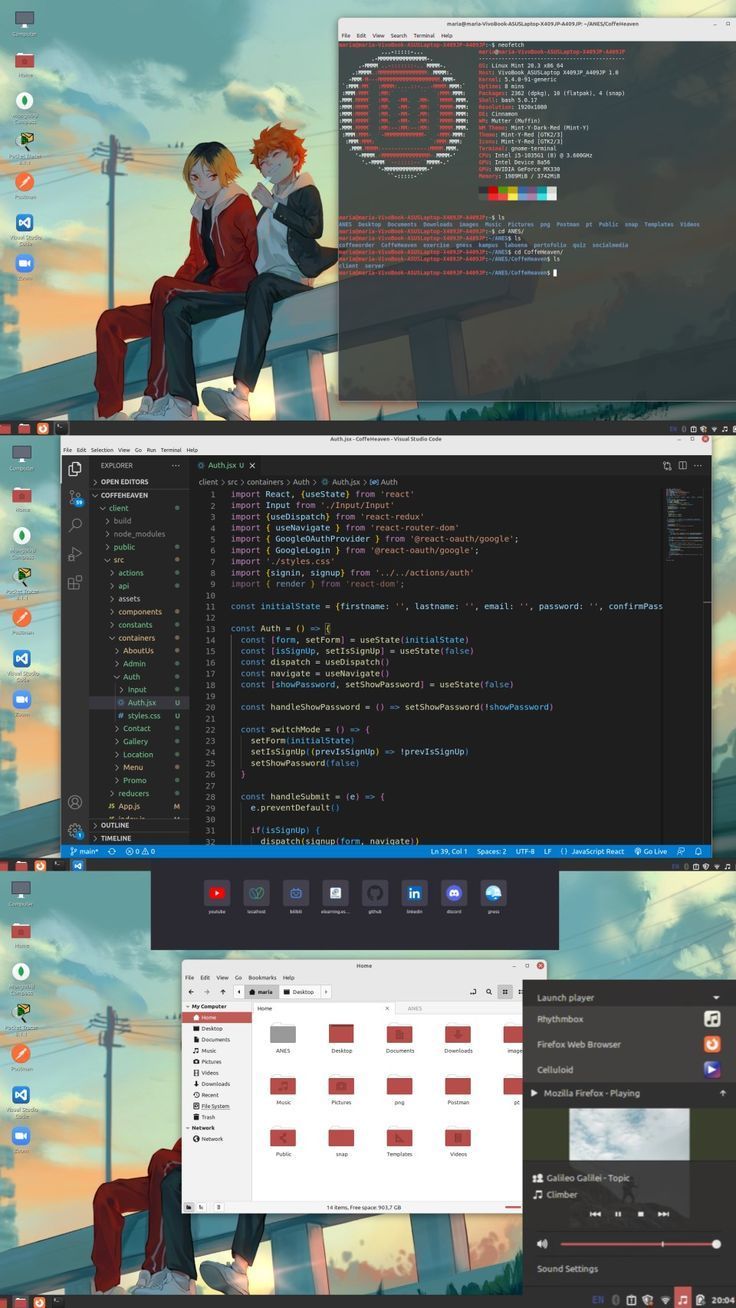Image resolution: width=736 pixels, height=1308 pixels.
Task: Open the Extensions view in VS Code
Action: coord(75,582)
